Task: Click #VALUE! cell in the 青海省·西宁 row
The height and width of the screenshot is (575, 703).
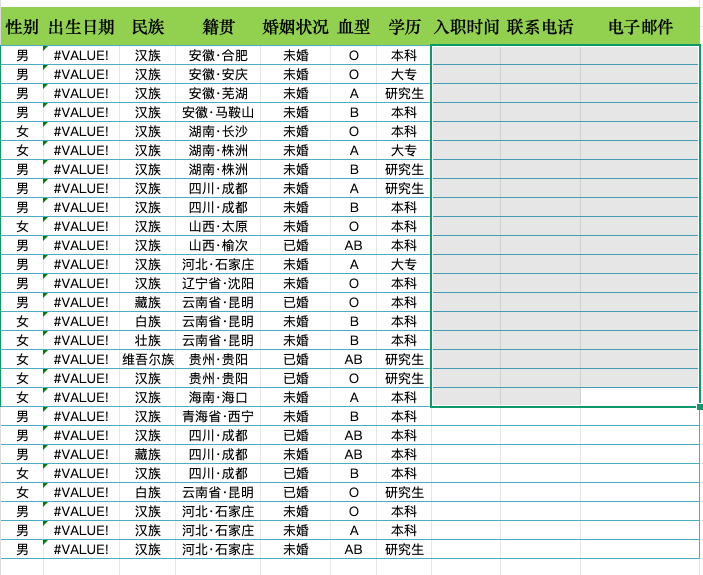Action: (x=82, y=416)
